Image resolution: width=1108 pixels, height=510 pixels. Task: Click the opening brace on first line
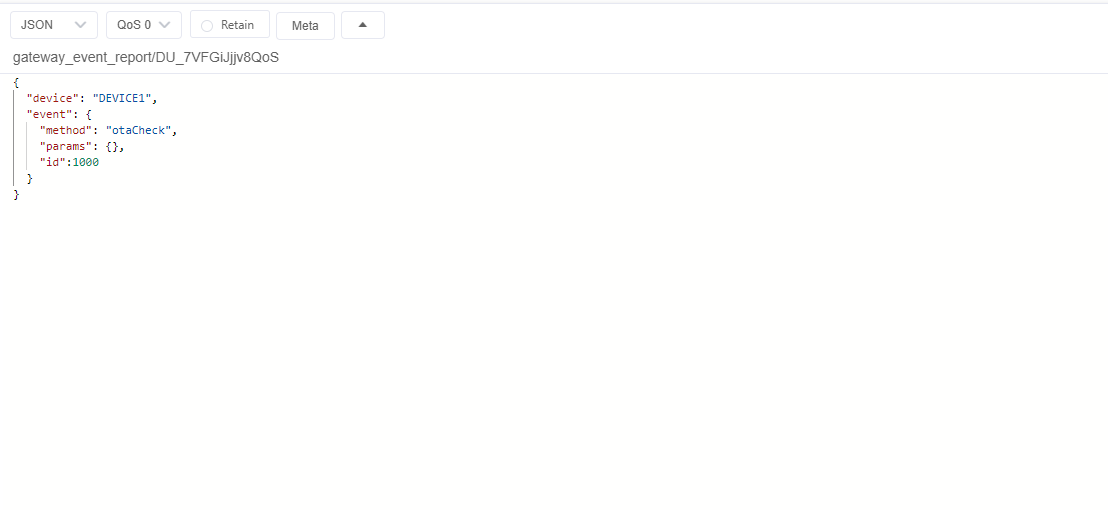16,82
